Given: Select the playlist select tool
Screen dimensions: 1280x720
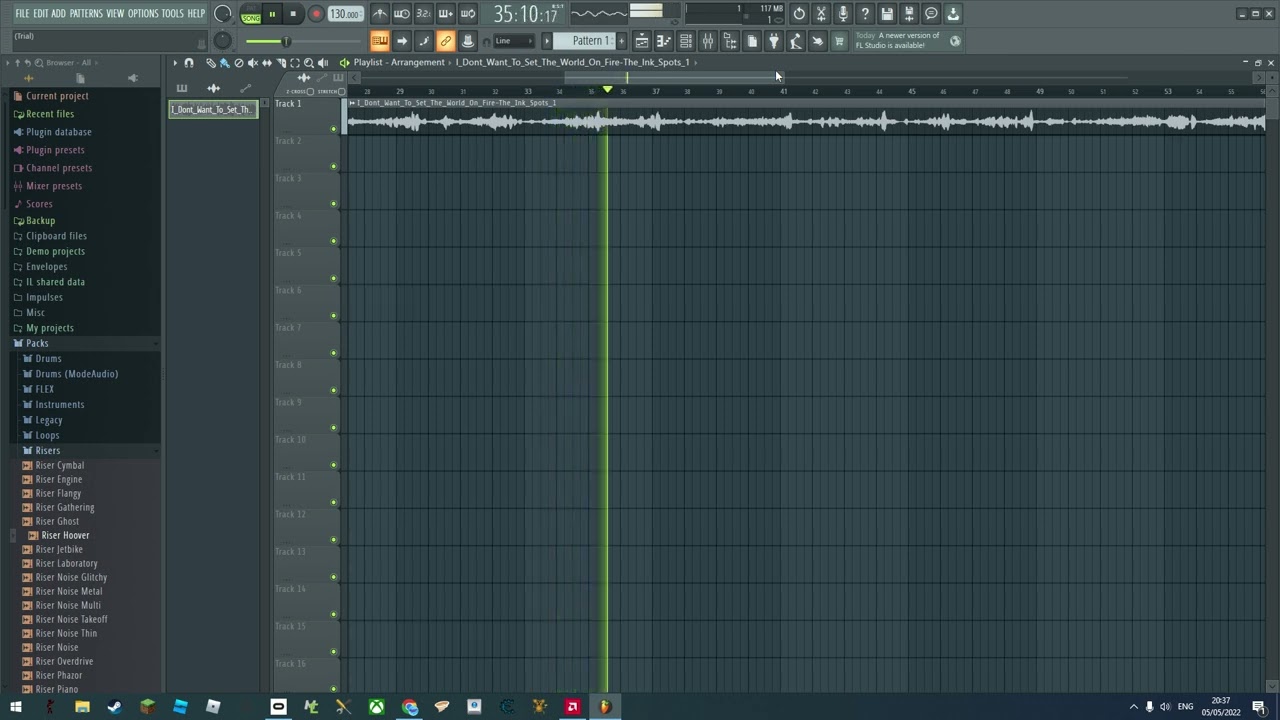Looking at the screenshot, I should 294,62.
